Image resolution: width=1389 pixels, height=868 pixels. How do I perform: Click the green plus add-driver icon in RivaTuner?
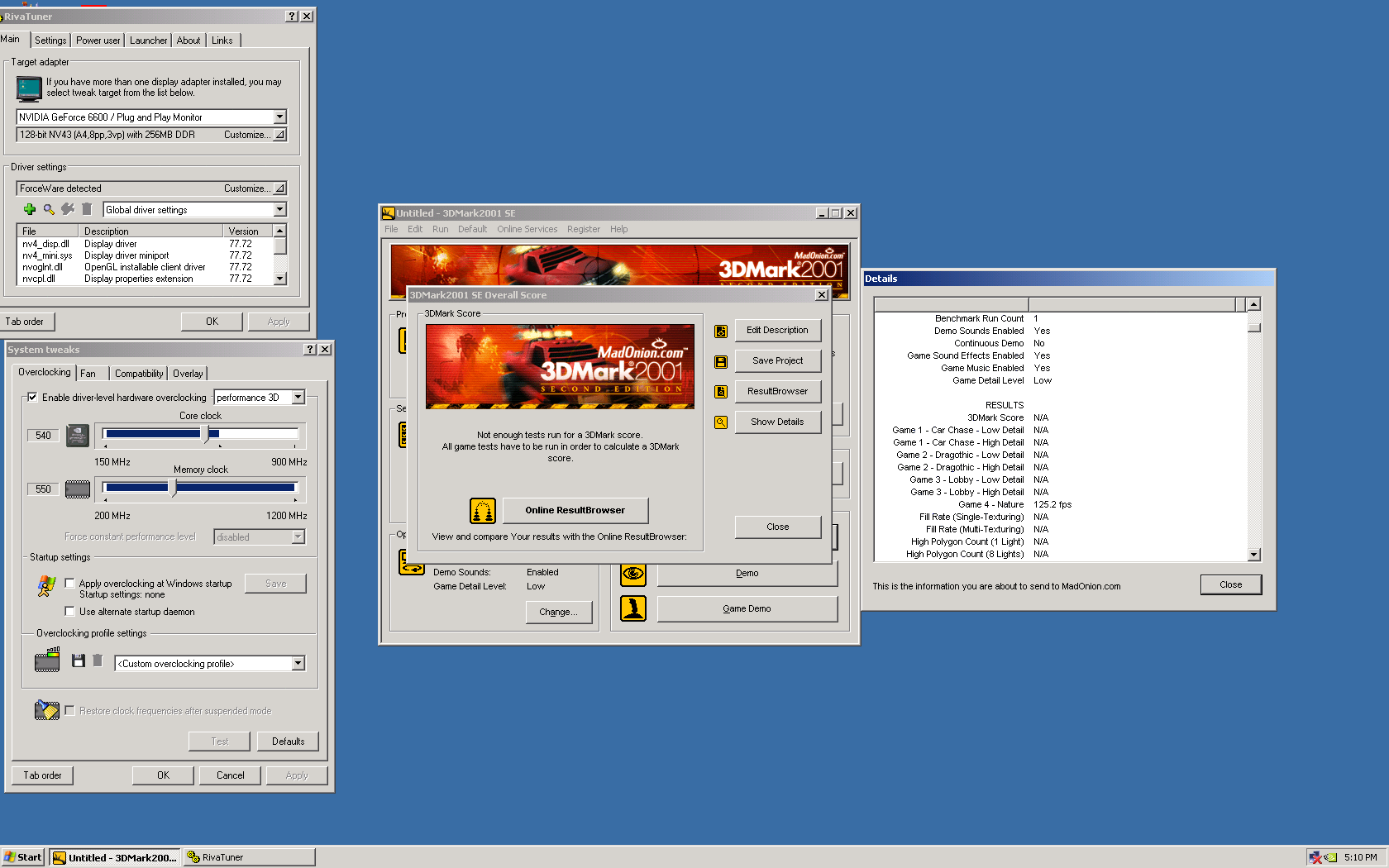[30, 209]
